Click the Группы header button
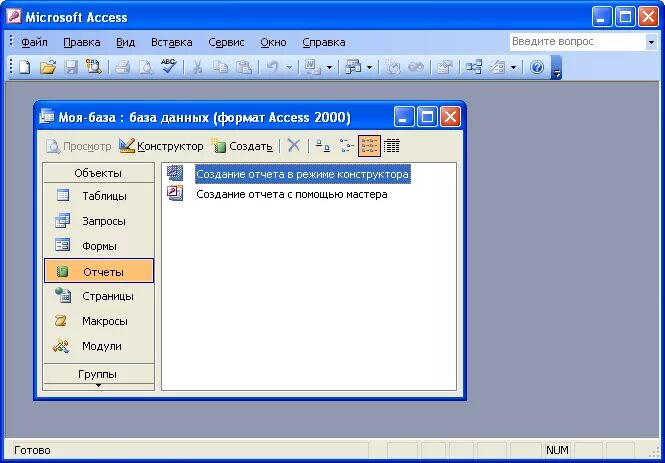Image resolution: width=665 pixels, height=463 pixels. tap(98, 374)
